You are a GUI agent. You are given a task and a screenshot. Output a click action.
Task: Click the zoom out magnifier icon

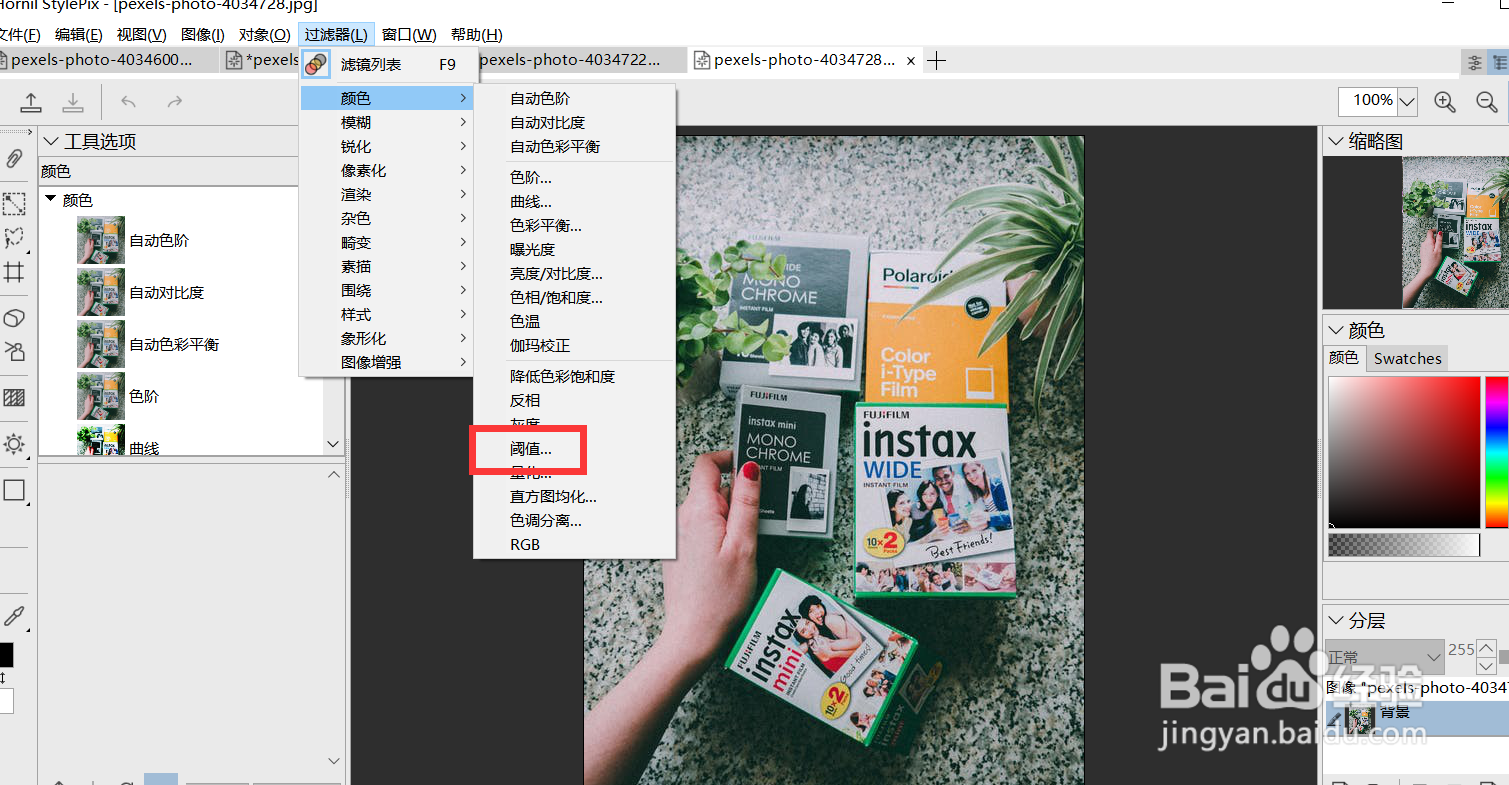pyautogui.click(x=1486, y=101)
